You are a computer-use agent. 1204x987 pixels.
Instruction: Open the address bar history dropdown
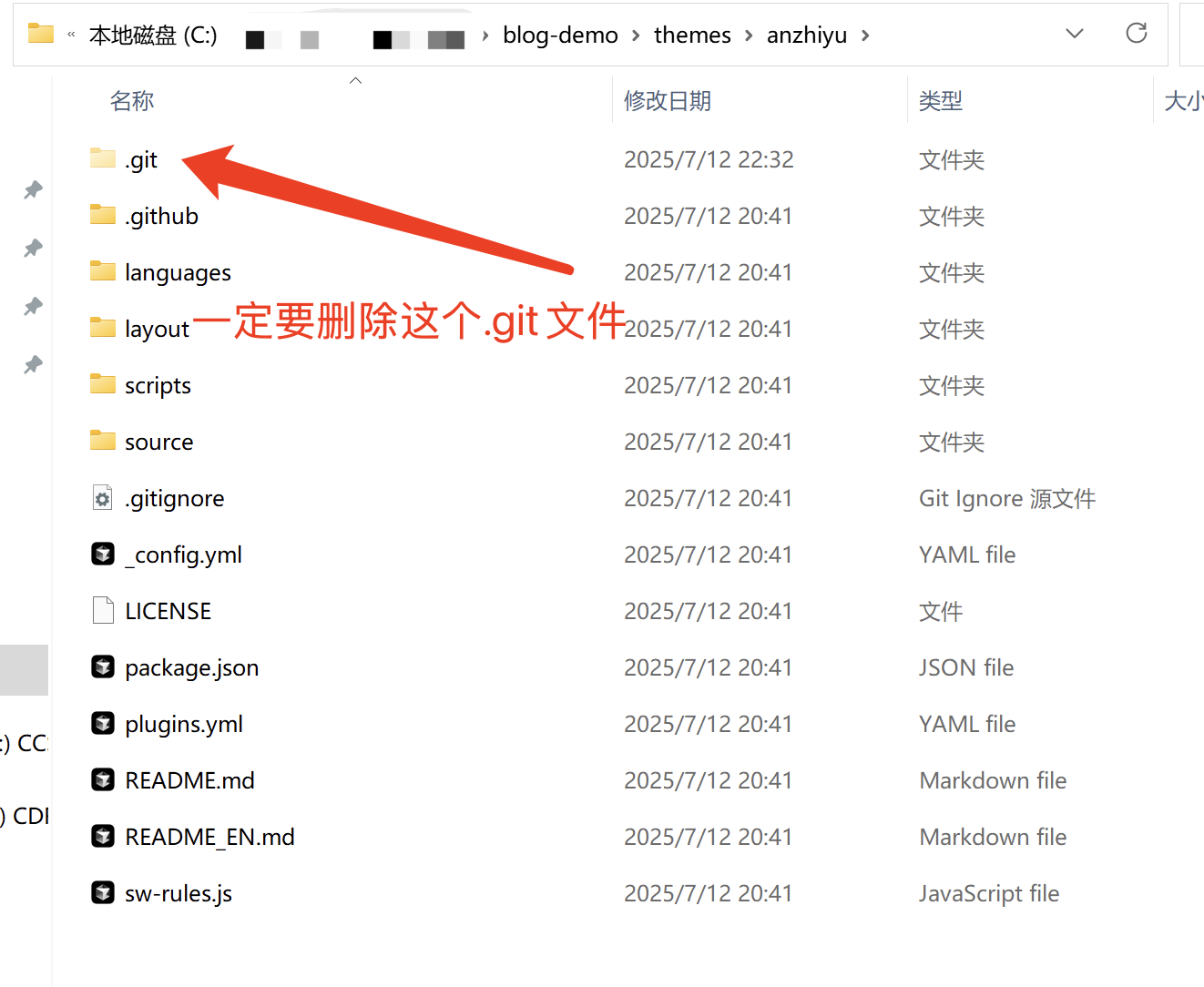click(1075, 35)
